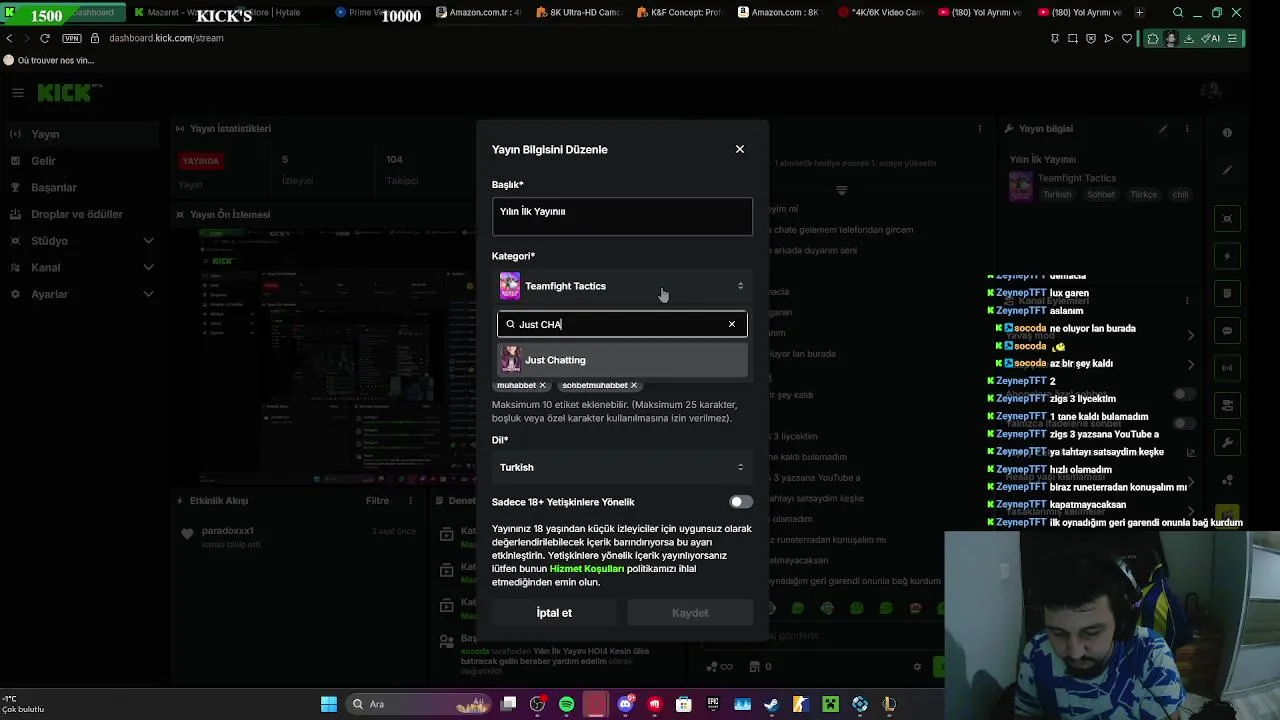Go back in browser history
This screenshot has width=1280, height=720.
9,38
